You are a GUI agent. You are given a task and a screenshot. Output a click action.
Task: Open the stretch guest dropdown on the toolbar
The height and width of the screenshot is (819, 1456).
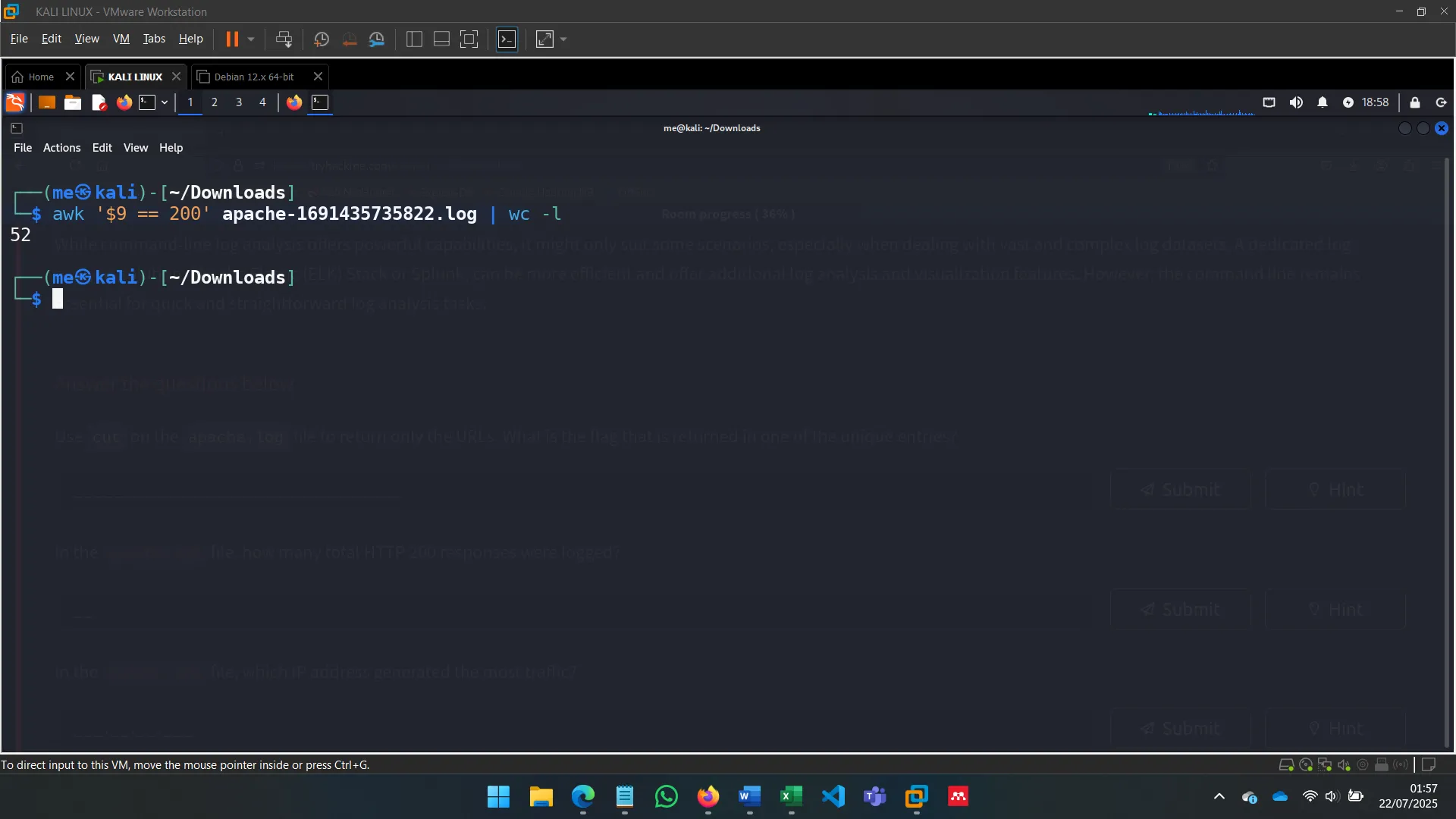tap(563, 39)
